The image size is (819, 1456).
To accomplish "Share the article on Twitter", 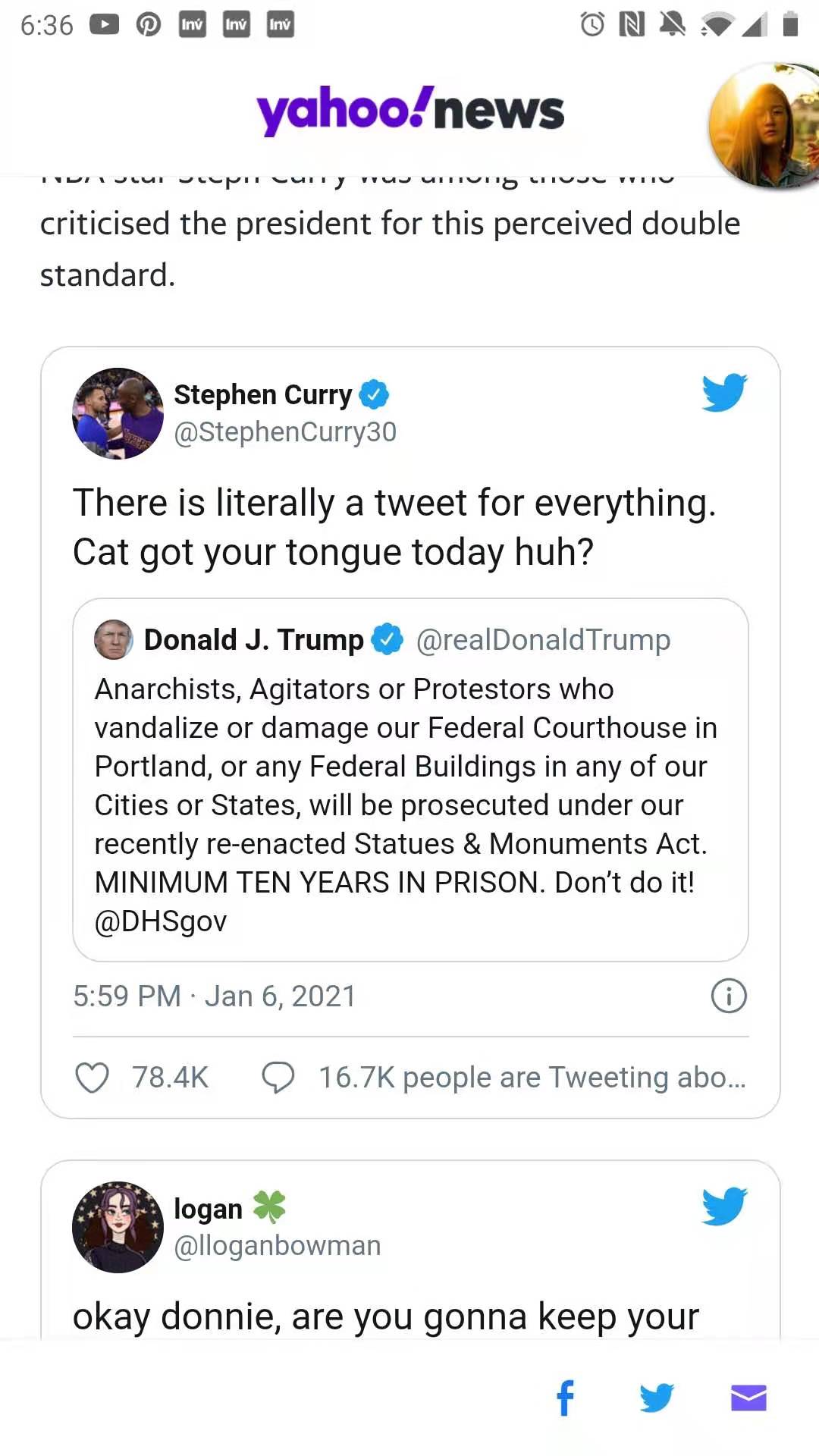I will [657, 1398].
